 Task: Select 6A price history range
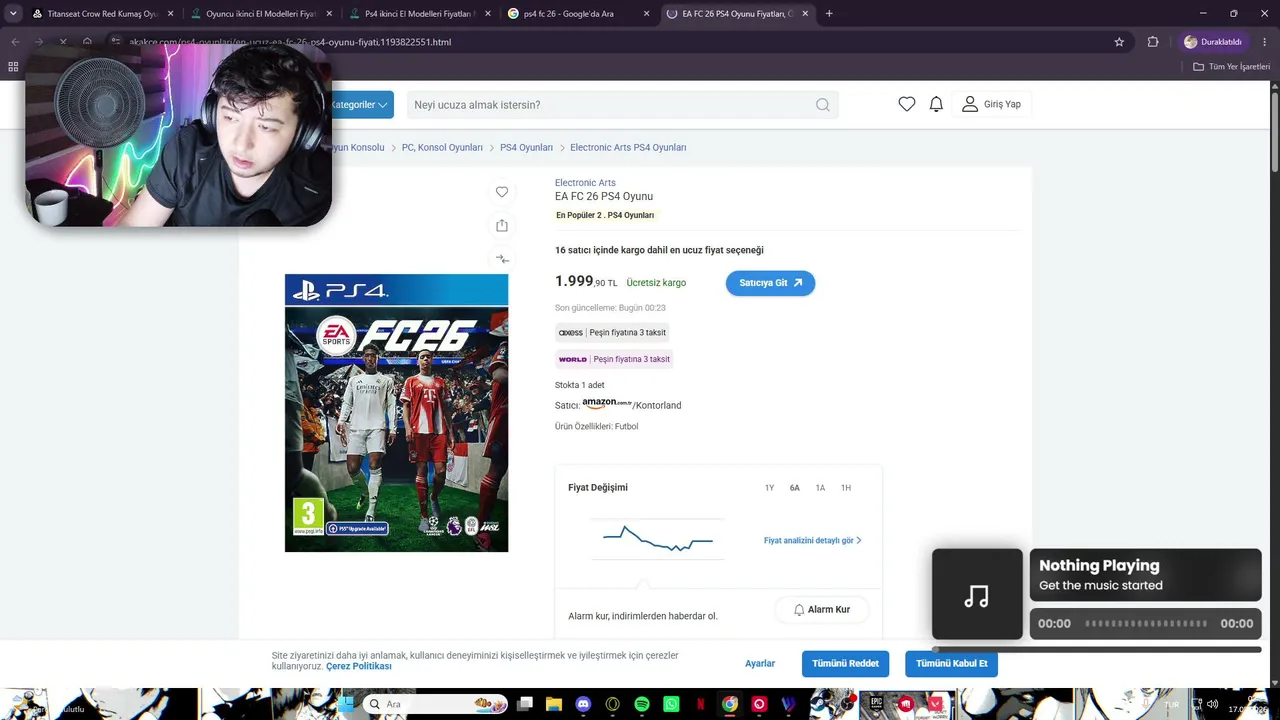tap(795, 488)
